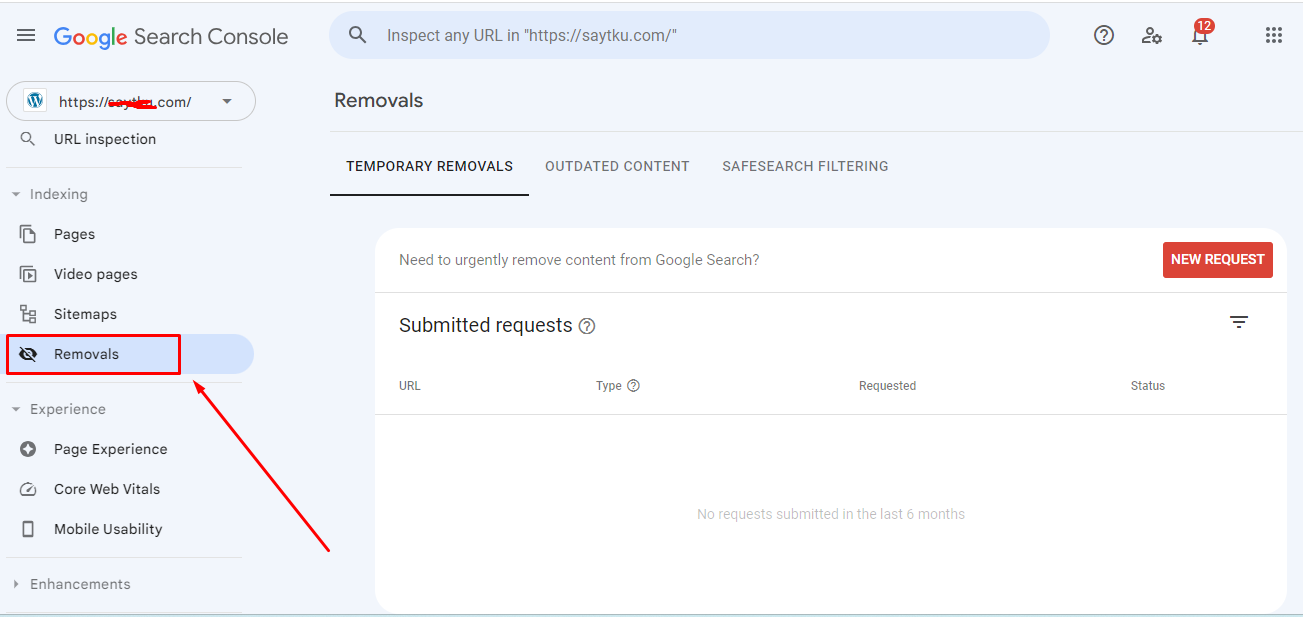
Task: Click the filter icon in Submitted requests
Action: point(1239,322)
